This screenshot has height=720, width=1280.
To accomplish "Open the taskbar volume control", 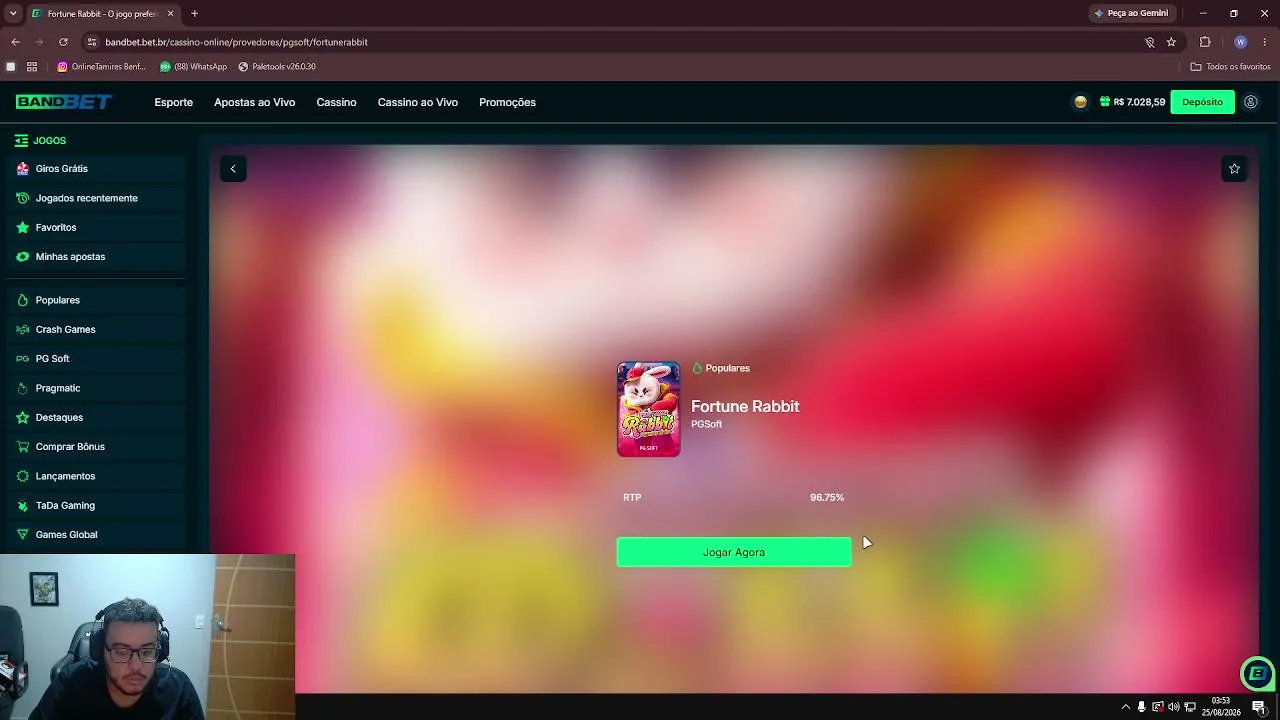I will [x=1174, y=707].
